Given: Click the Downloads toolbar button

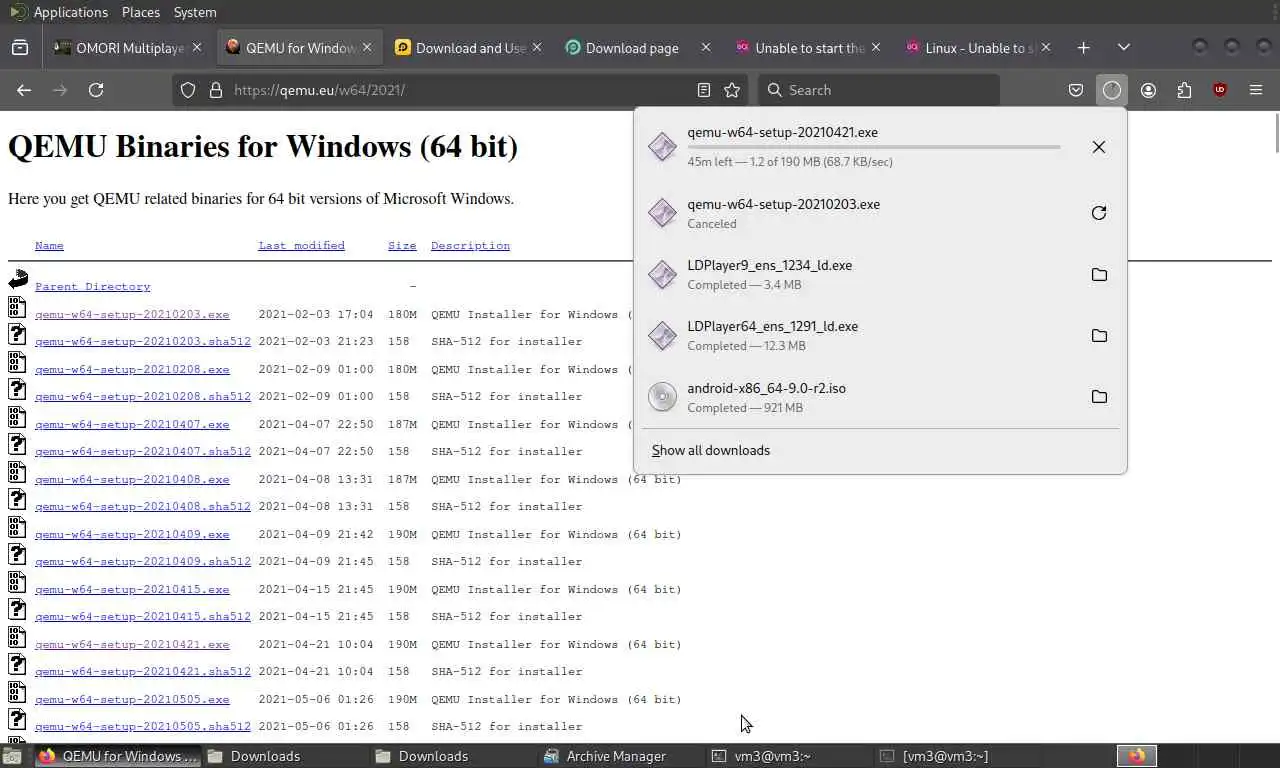Looking at the screenshot, I should tap(1112, 90).
